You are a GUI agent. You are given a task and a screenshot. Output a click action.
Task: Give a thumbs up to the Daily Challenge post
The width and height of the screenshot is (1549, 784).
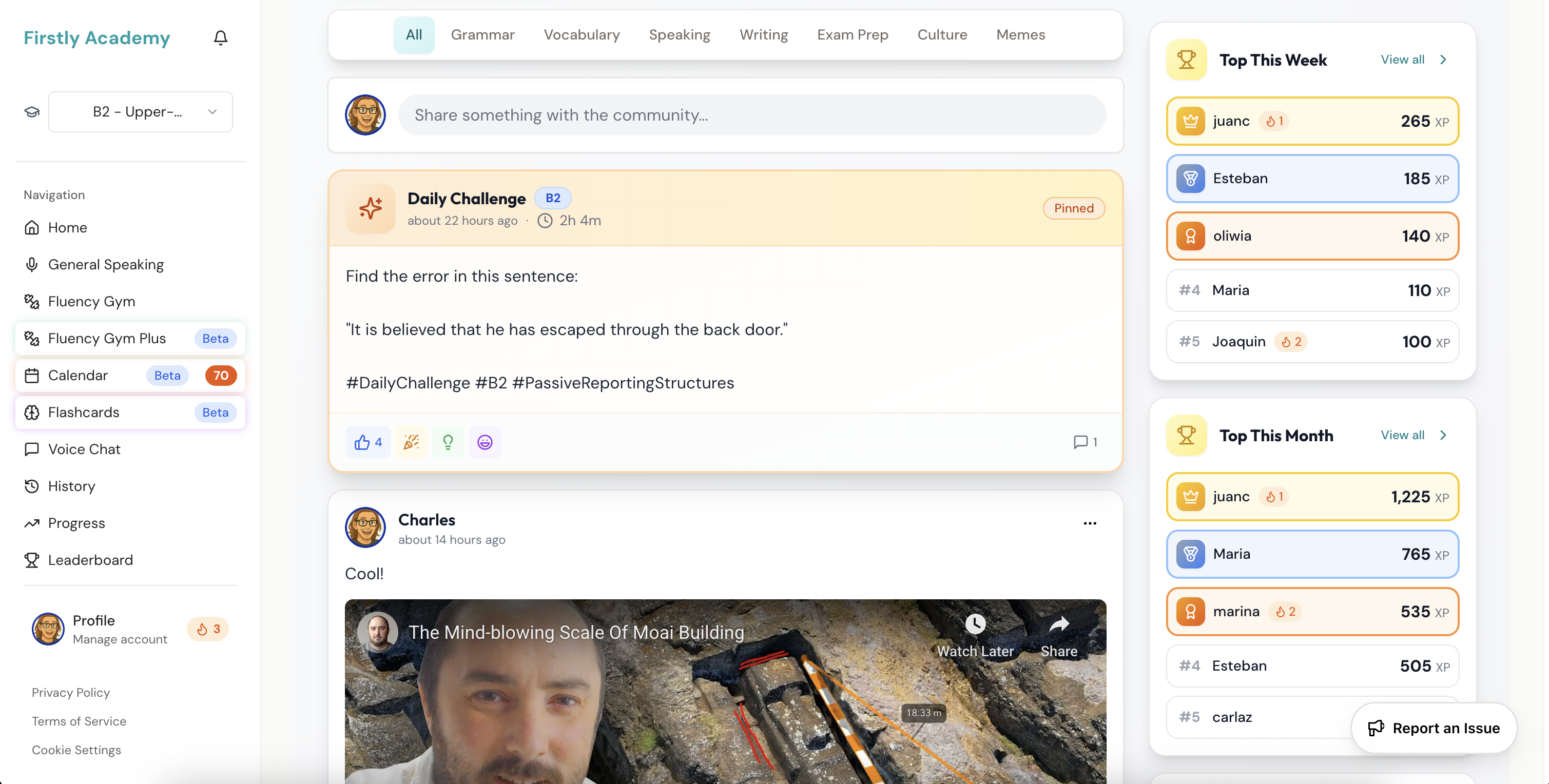367,442
